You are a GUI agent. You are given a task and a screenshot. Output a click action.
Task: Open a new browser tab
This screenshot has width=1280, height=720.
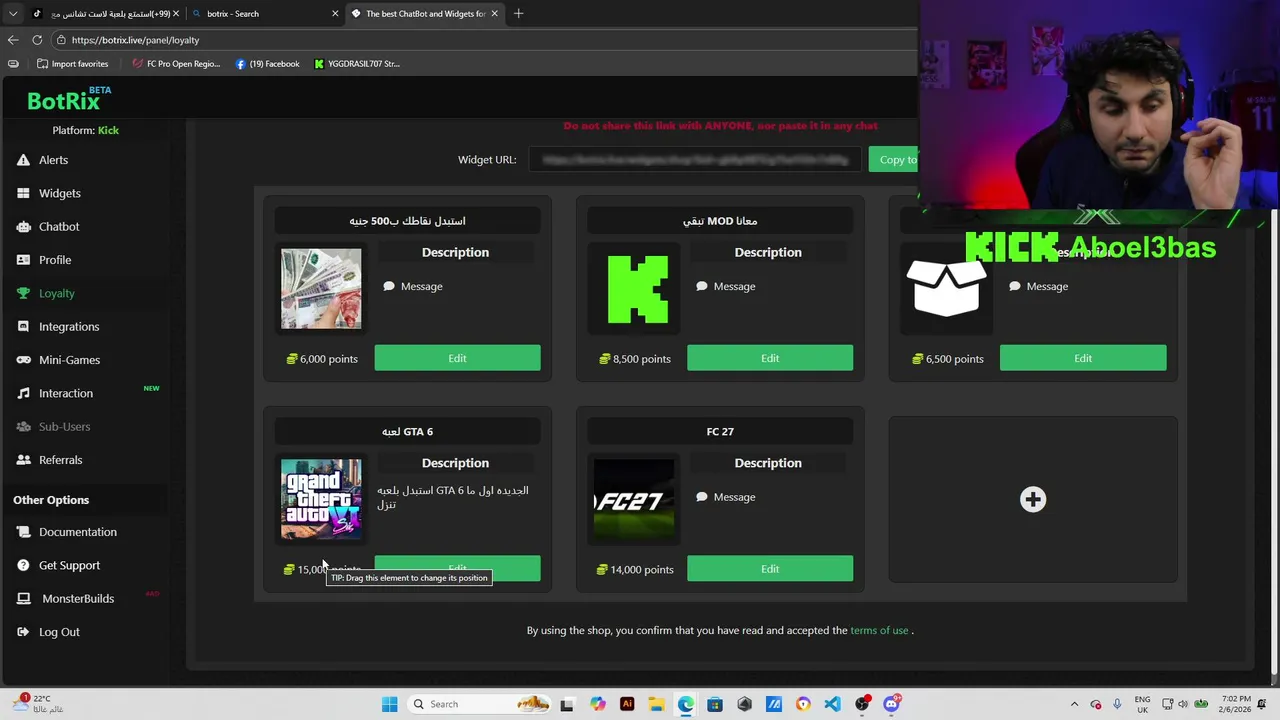tap(518, 14)
